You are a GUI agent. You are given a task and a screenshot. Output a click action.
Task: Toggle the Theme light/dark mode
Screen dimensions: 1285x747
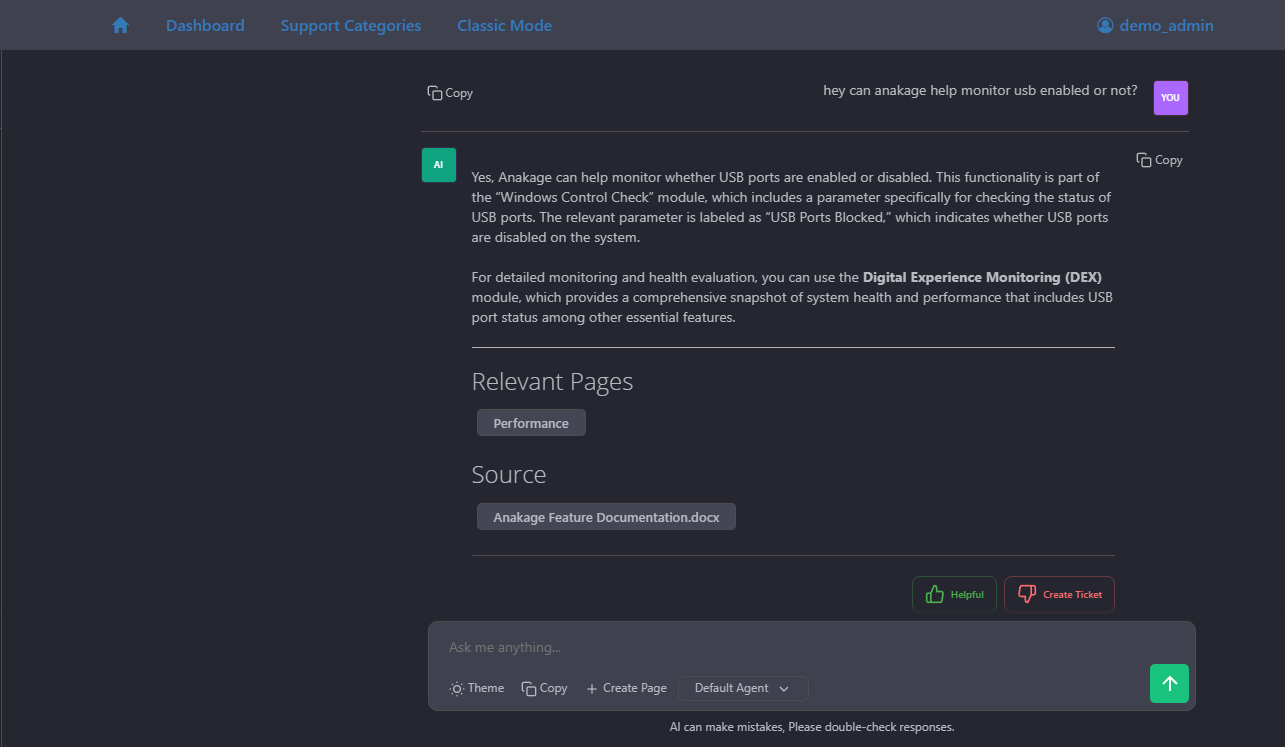477,688
